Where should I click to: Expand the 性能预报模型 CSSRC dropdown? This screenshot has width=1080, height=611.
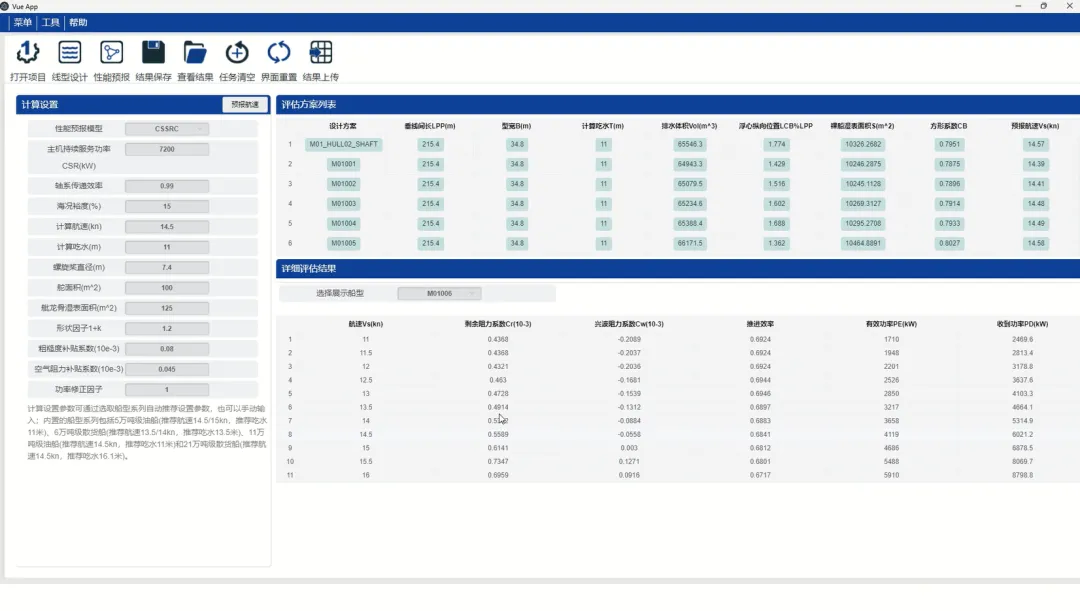pos(167,129)
